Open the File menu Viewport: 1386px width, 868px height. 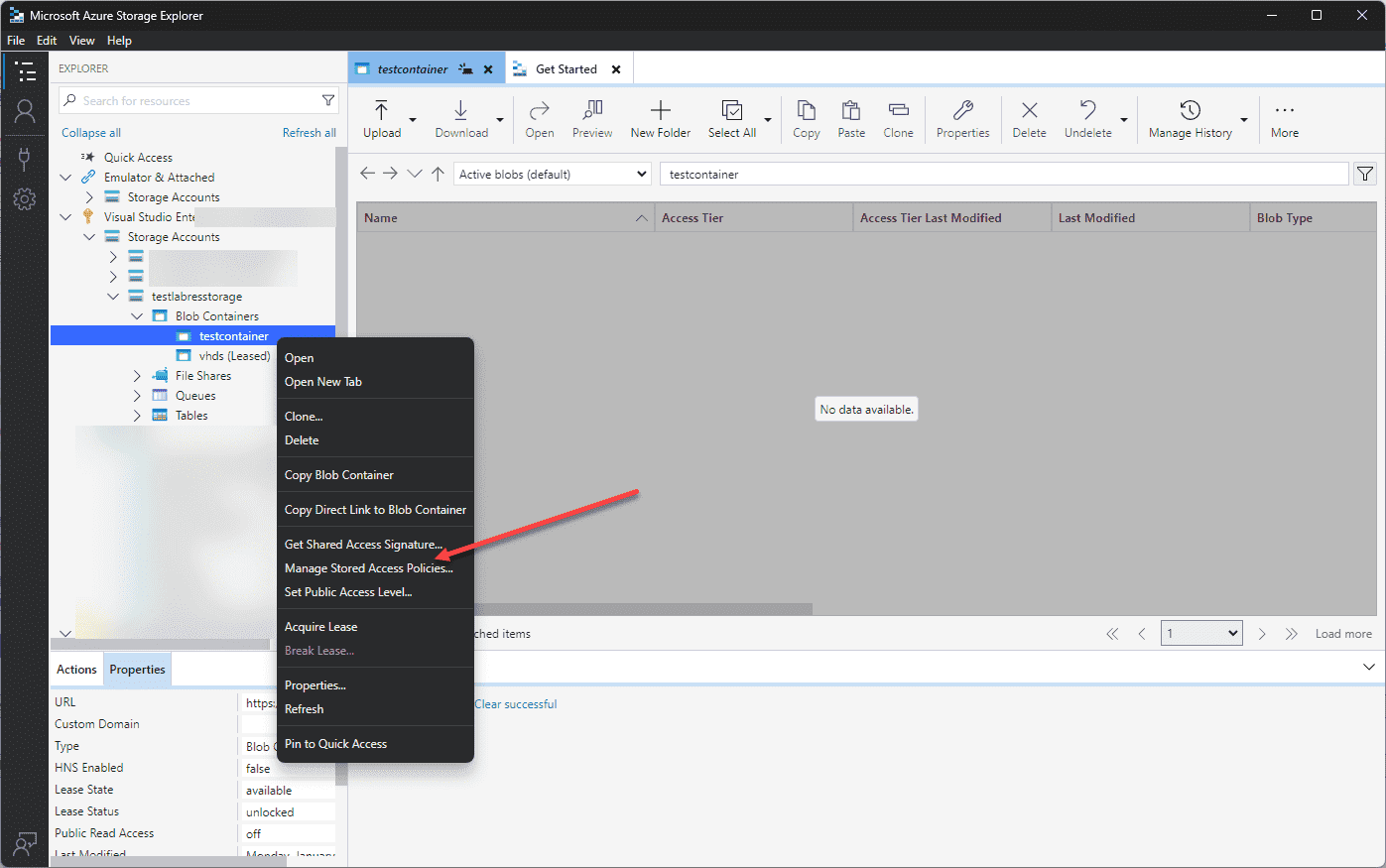click(x=16, y=41)
